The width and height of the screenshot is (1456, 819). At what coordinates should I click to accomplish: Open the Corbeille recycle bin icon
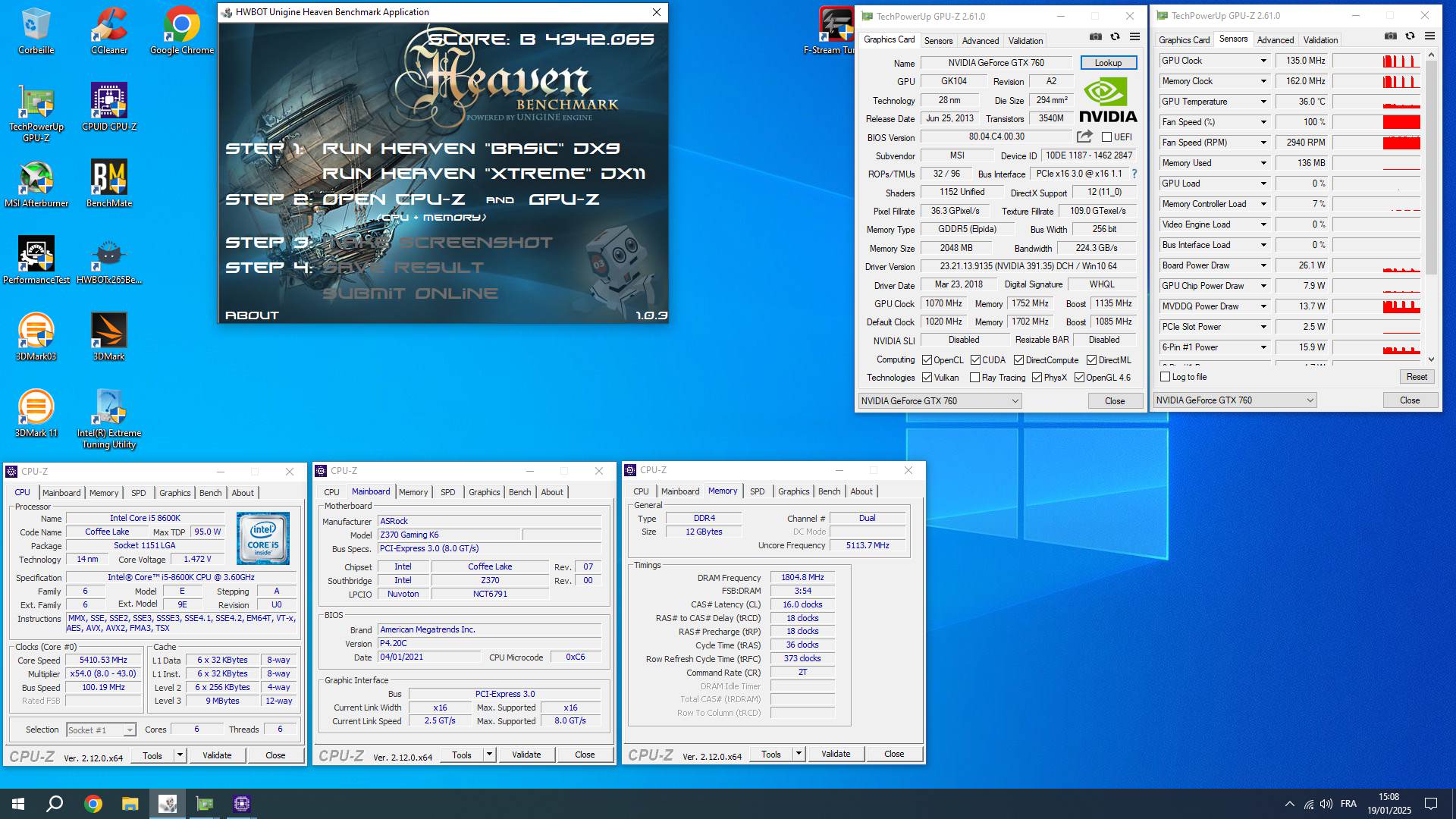coord(36,31)
